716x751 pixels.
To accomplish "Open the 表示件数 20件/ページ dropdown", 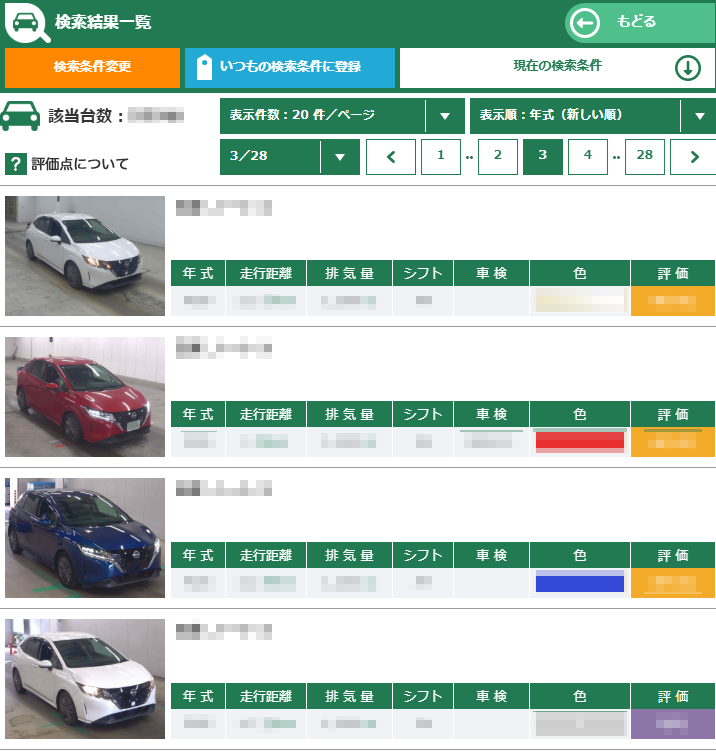I will 342,115.
